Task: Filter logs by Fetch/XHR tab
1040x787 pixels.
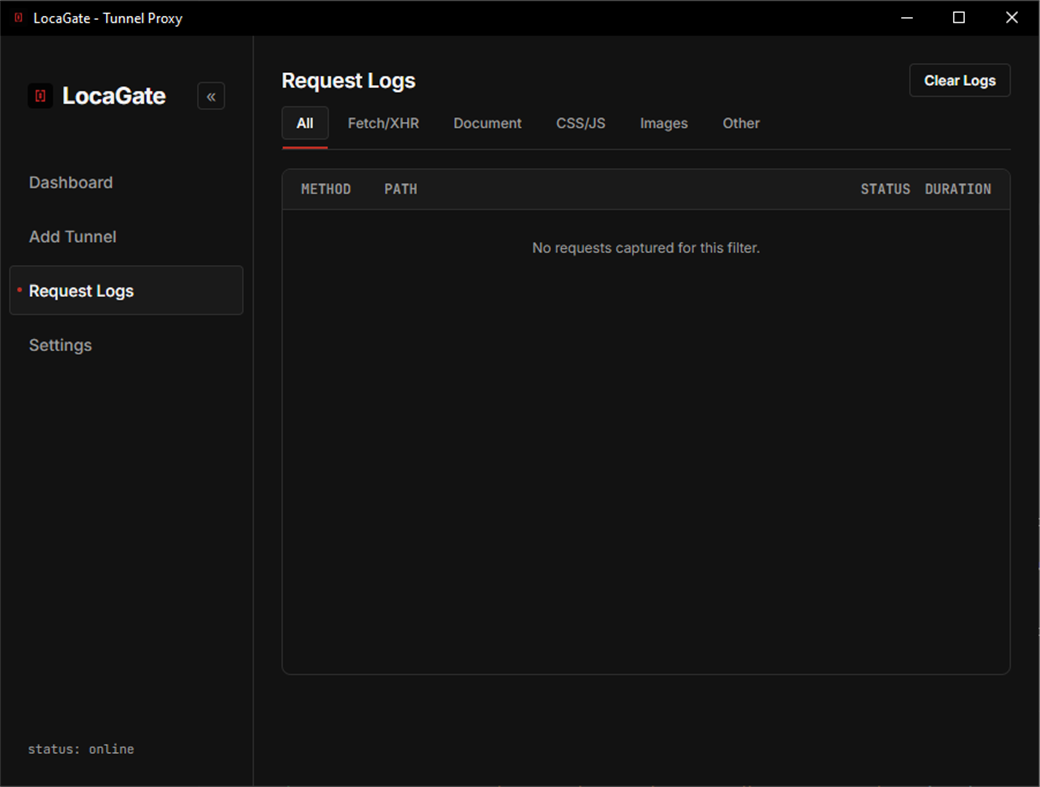Action: 383,123
